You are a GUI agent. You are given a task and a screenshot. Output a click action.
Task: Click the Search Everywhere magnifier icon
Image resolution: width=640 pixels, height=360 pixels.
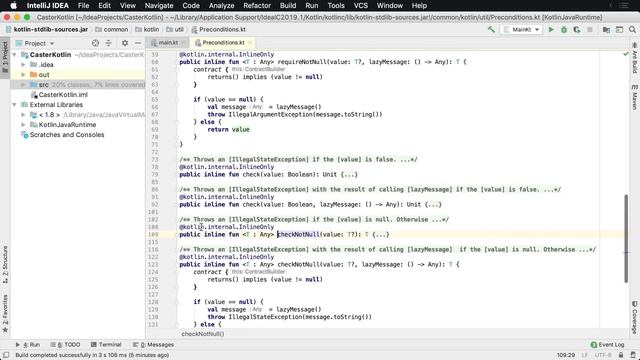(632, 29)
